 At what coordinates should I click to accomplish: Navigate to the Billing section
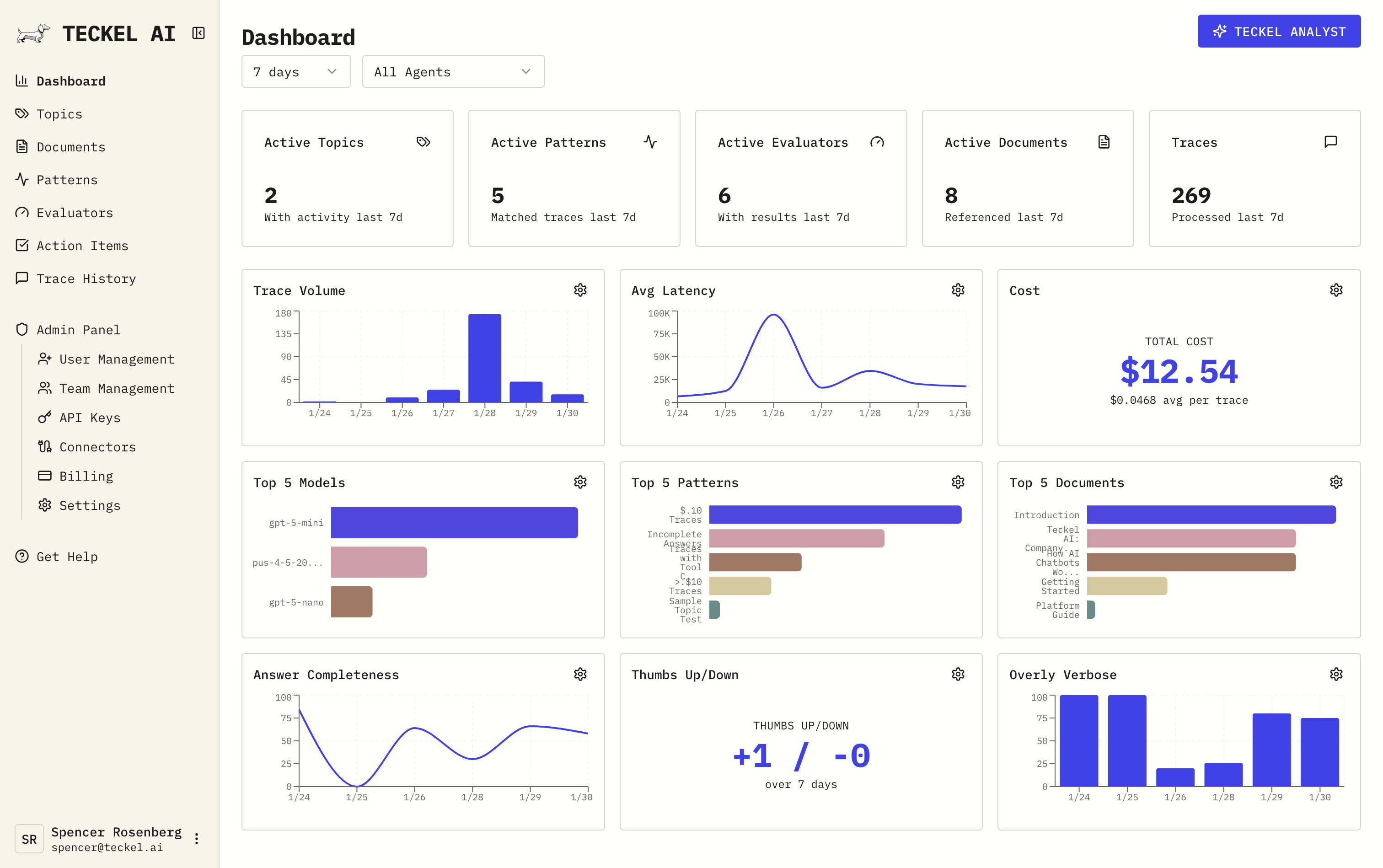[x=85, y=476]
